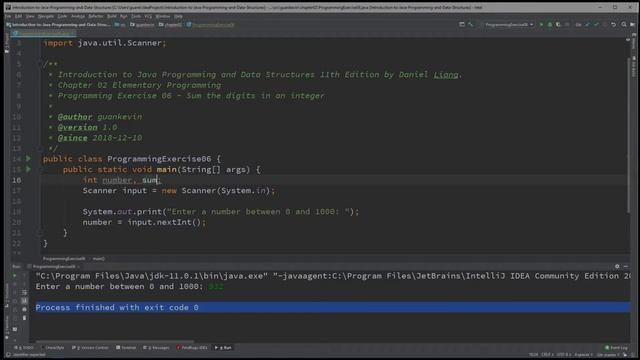The image size is (640, 360).
Task: Open the Terminal tool window tab
Action: click(x=126, y=348)
